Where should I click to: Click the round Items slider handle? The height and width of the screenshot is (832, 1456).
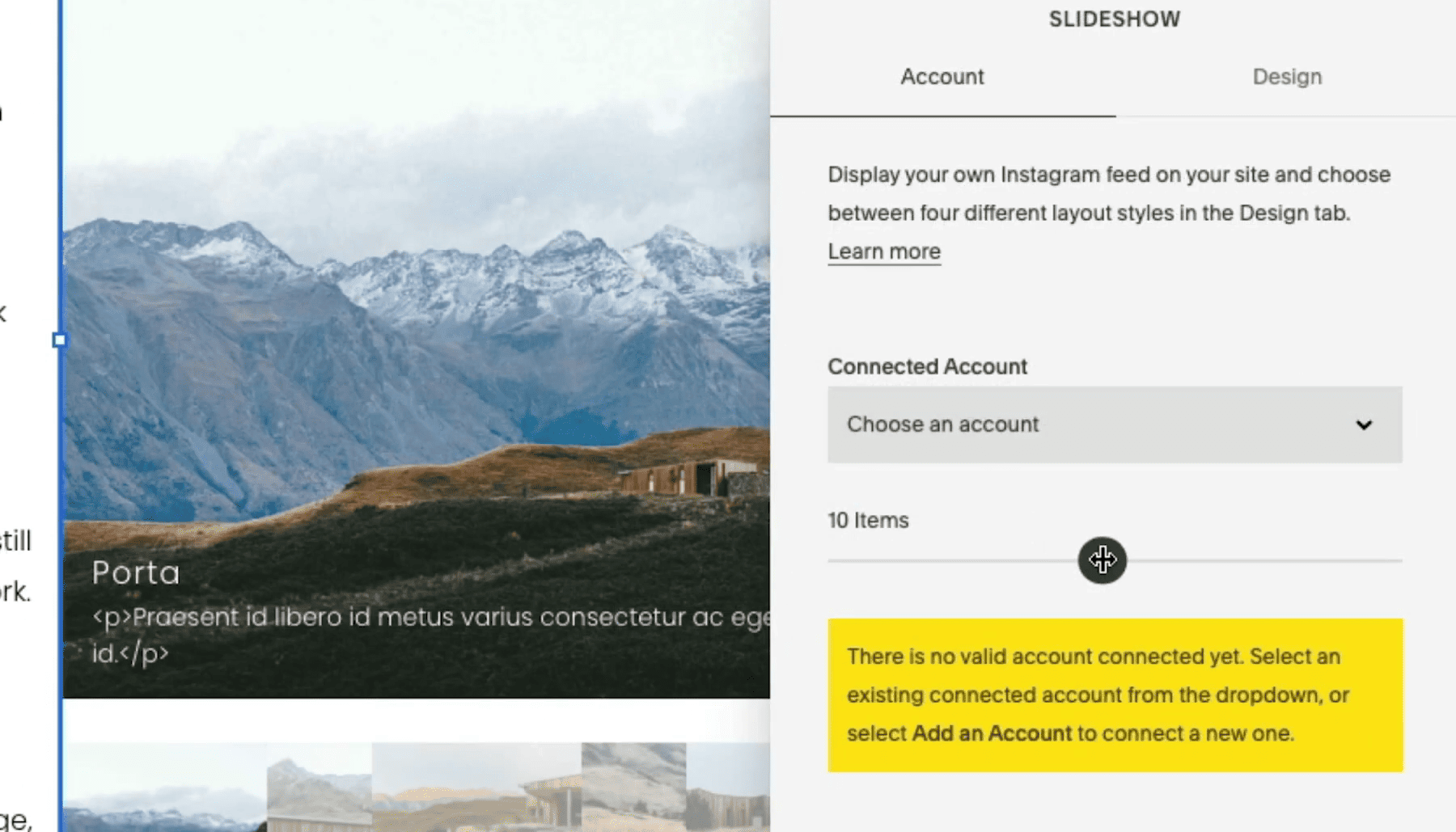pos(1102,560)
